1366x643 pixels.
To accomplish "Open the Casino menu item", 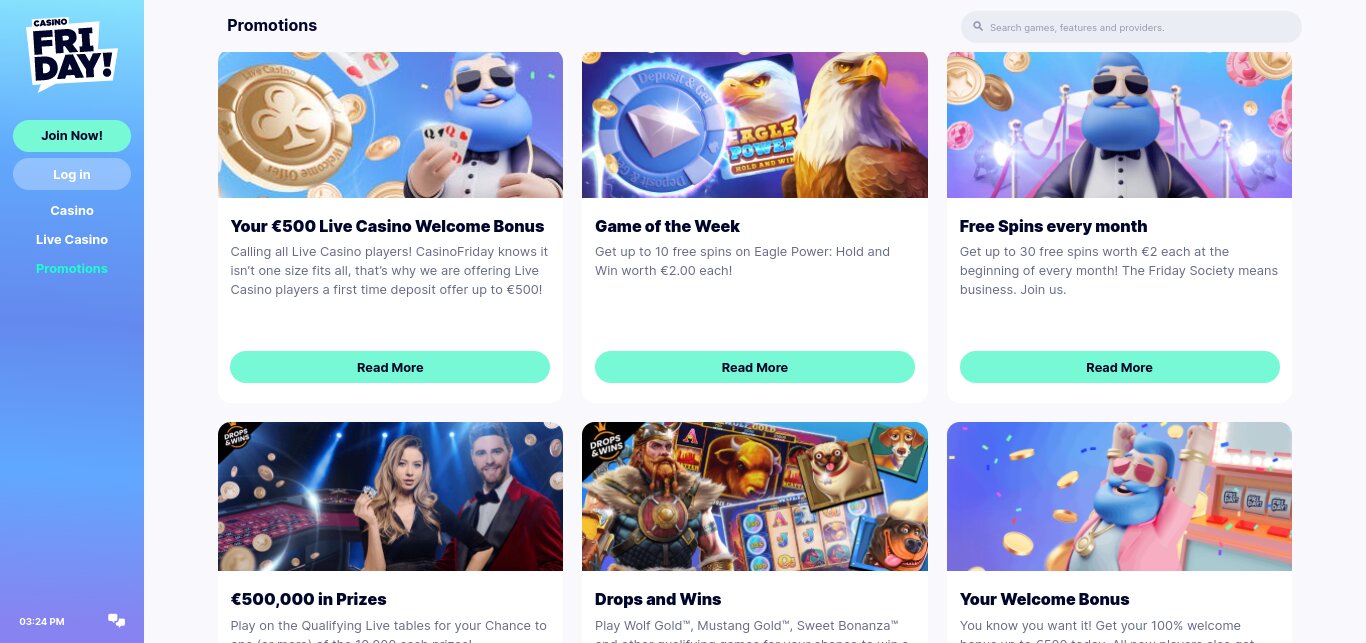I will (x=72, y=211).
